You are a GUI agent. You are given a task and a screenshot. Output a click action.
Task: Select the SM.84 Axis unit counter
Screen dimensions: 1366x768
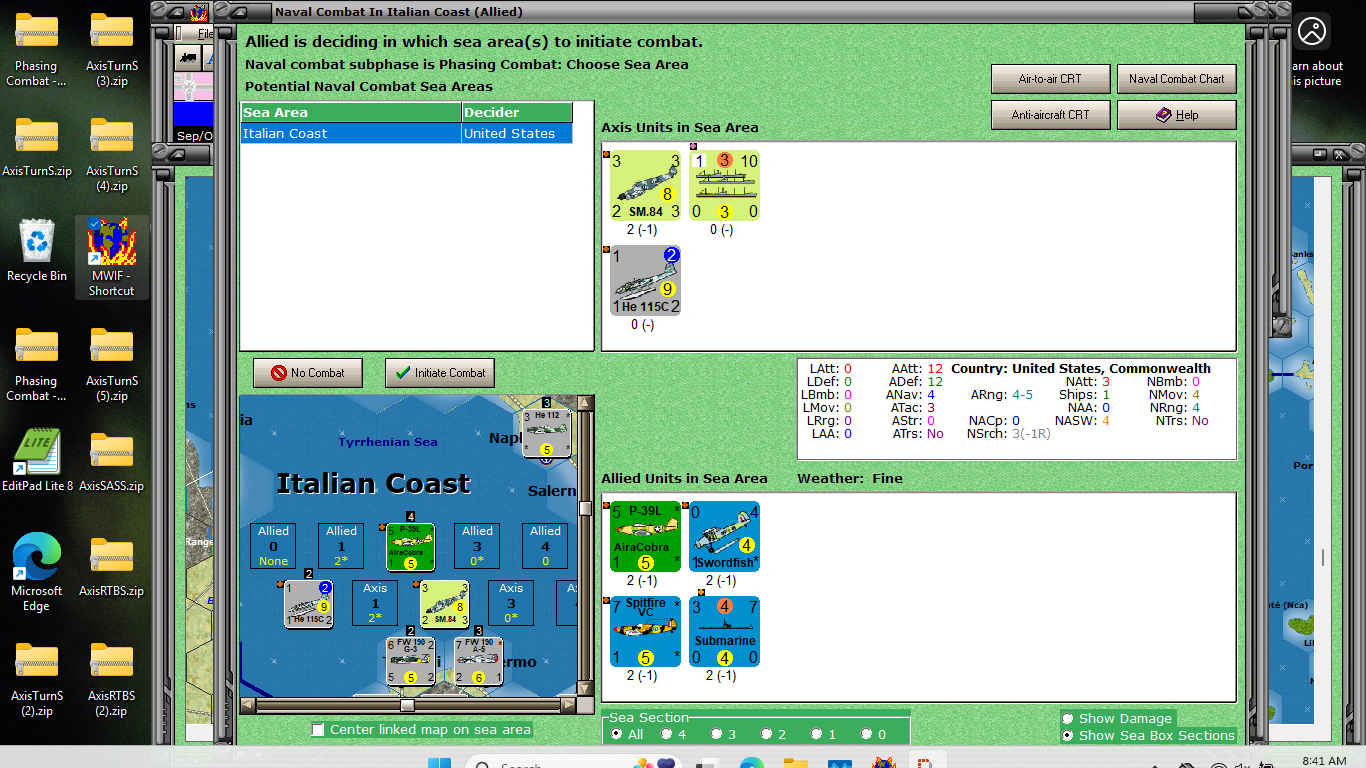point(645,185)
